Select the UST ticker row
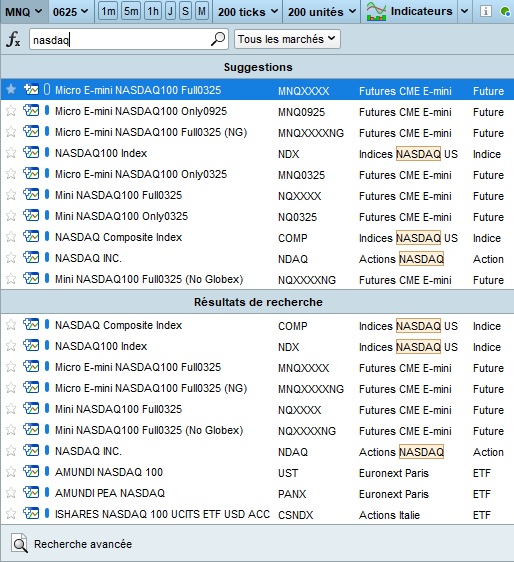This screenshot has width=514, height=562. [257, 472]
